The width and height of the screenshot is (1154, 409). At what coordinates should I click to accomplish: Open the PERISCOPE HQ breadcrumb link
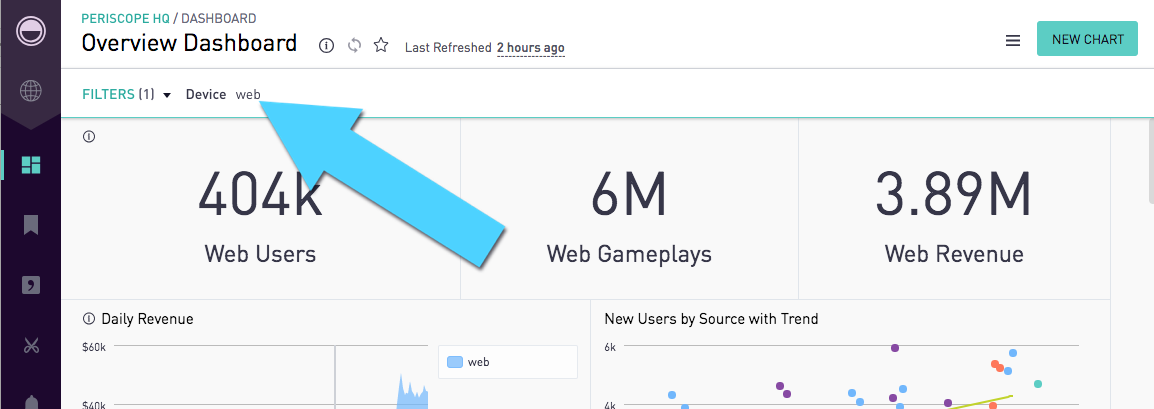coord(125,18)
